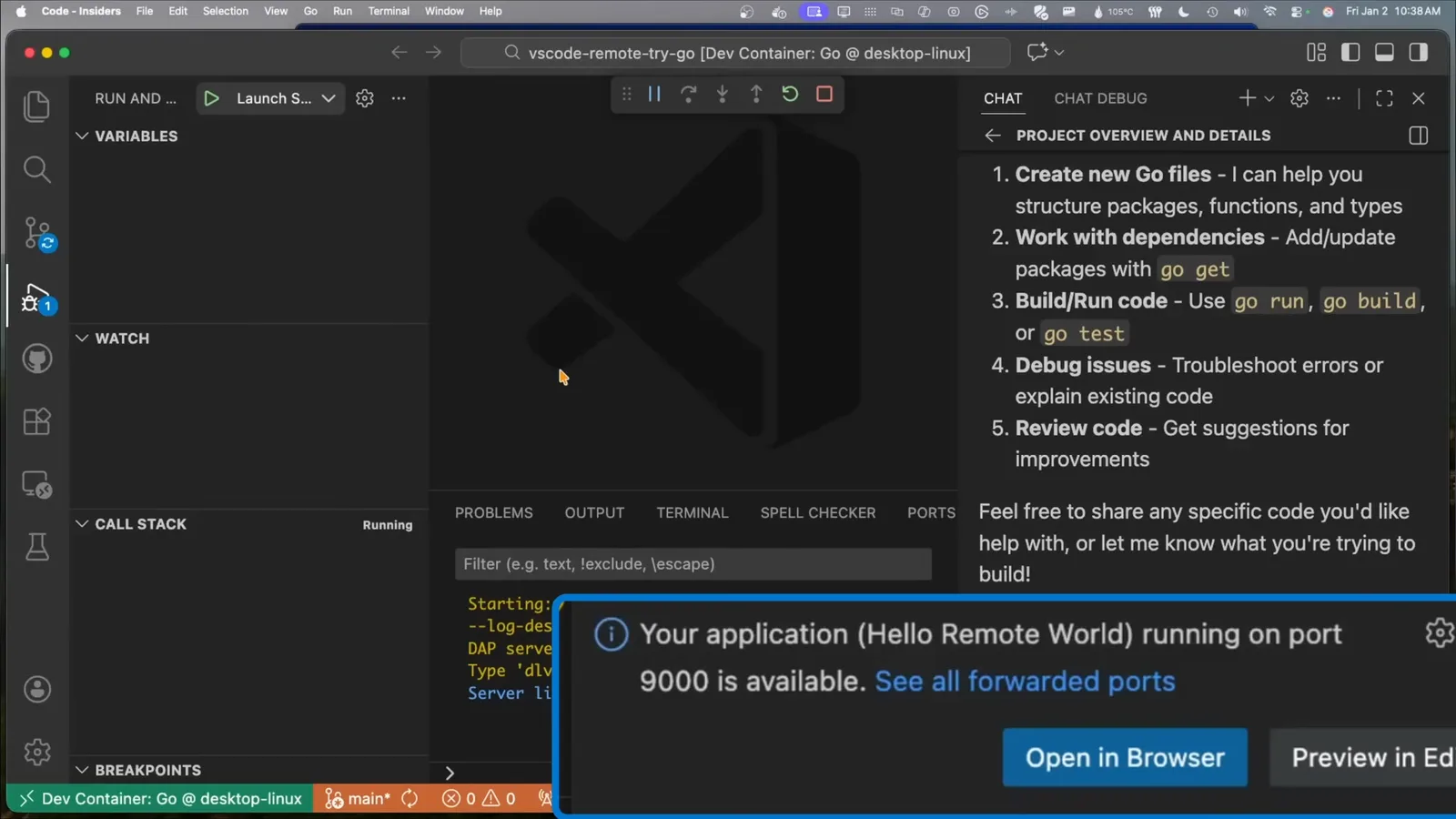The image size is (1456, 819).
Task: Maximize the chat panel
Action: pos(1384,98)
